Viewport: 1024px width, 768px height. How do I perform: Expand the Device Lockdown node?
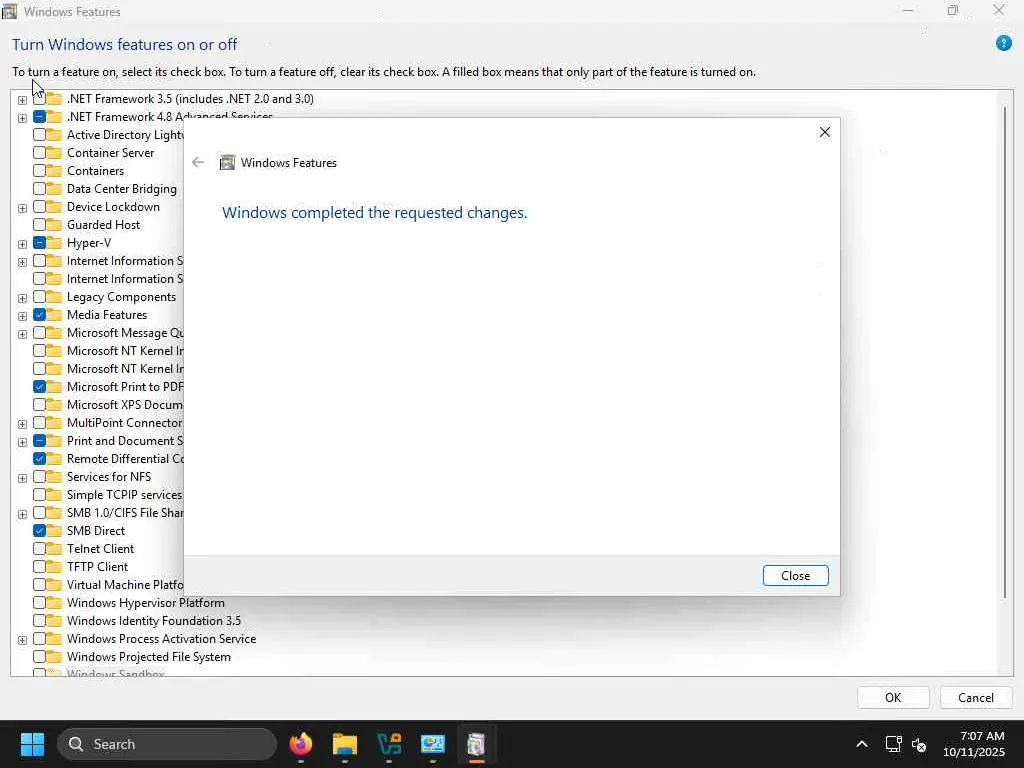click(22, 208)
